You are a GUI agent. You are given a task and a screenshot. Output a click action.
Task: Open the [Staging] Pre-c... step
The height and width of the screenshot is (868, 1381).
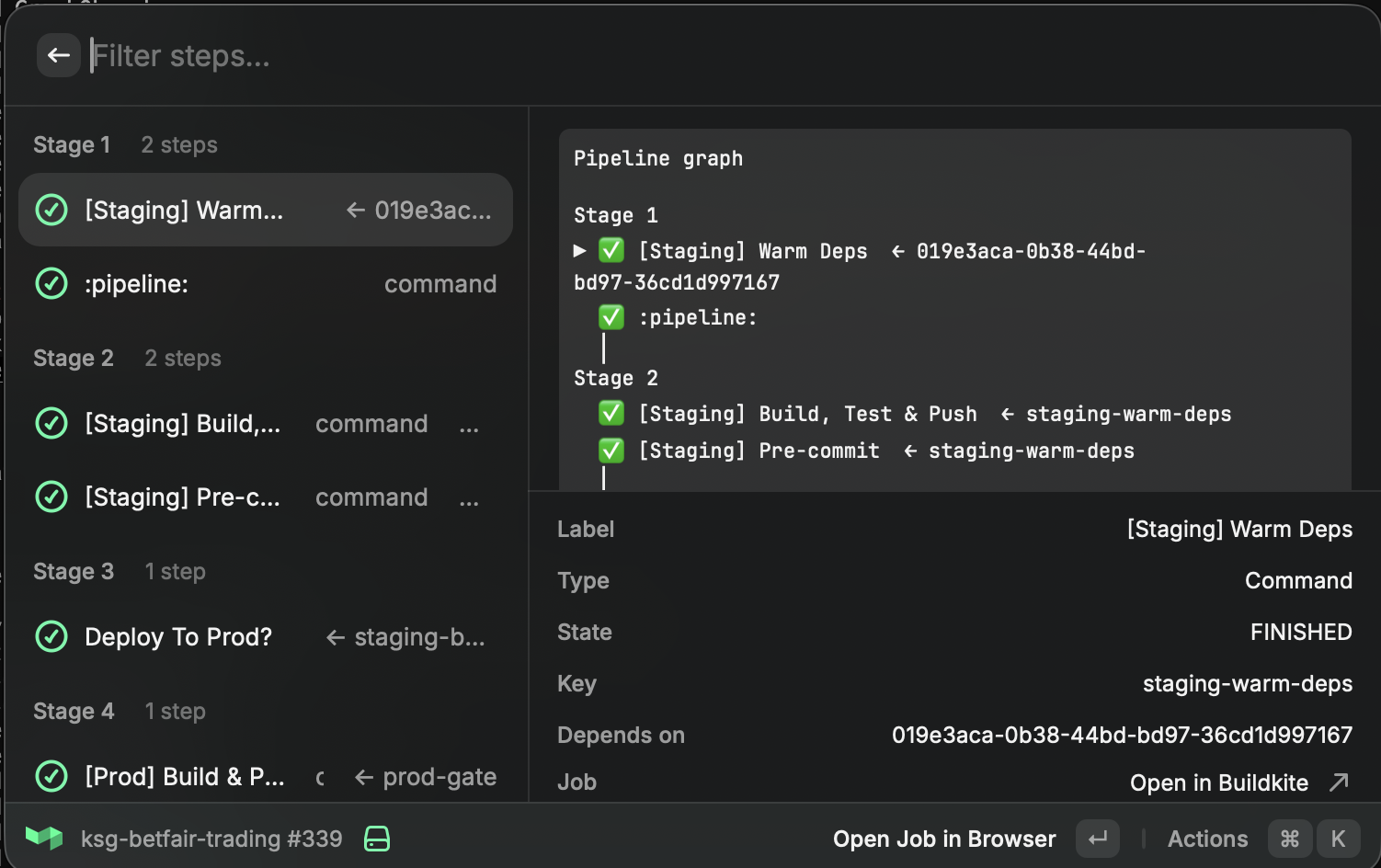coord(266,497)
